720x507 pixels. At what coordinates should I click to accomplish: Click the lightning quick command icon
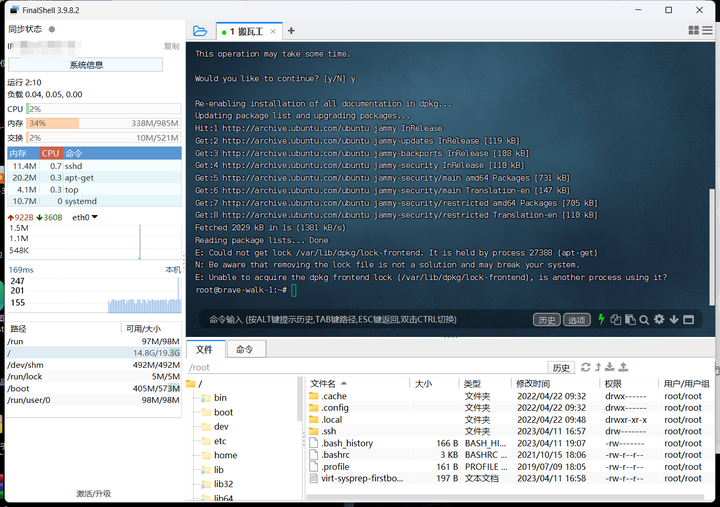(x=601, y=319)
